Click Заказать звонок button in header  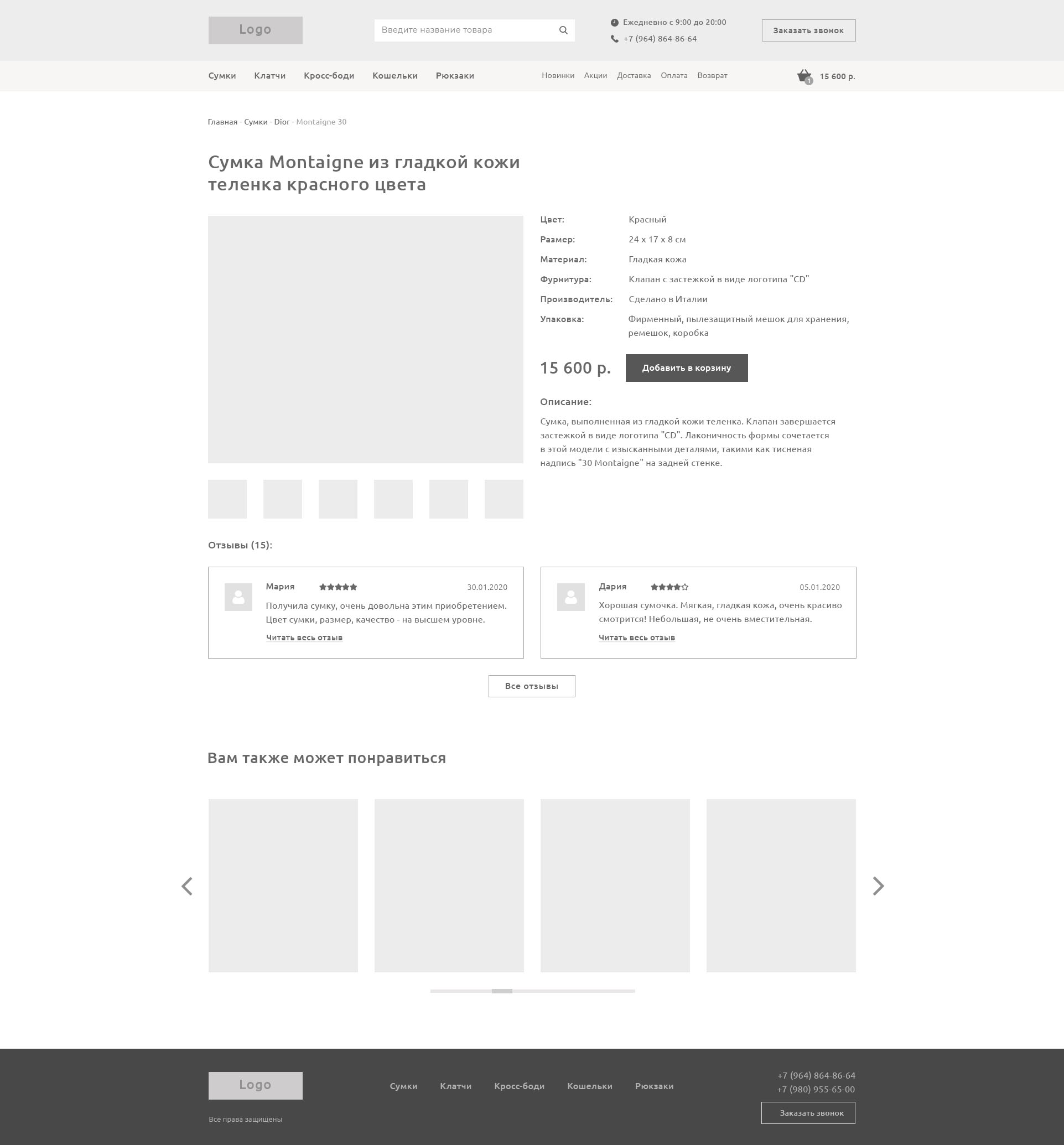808,30
